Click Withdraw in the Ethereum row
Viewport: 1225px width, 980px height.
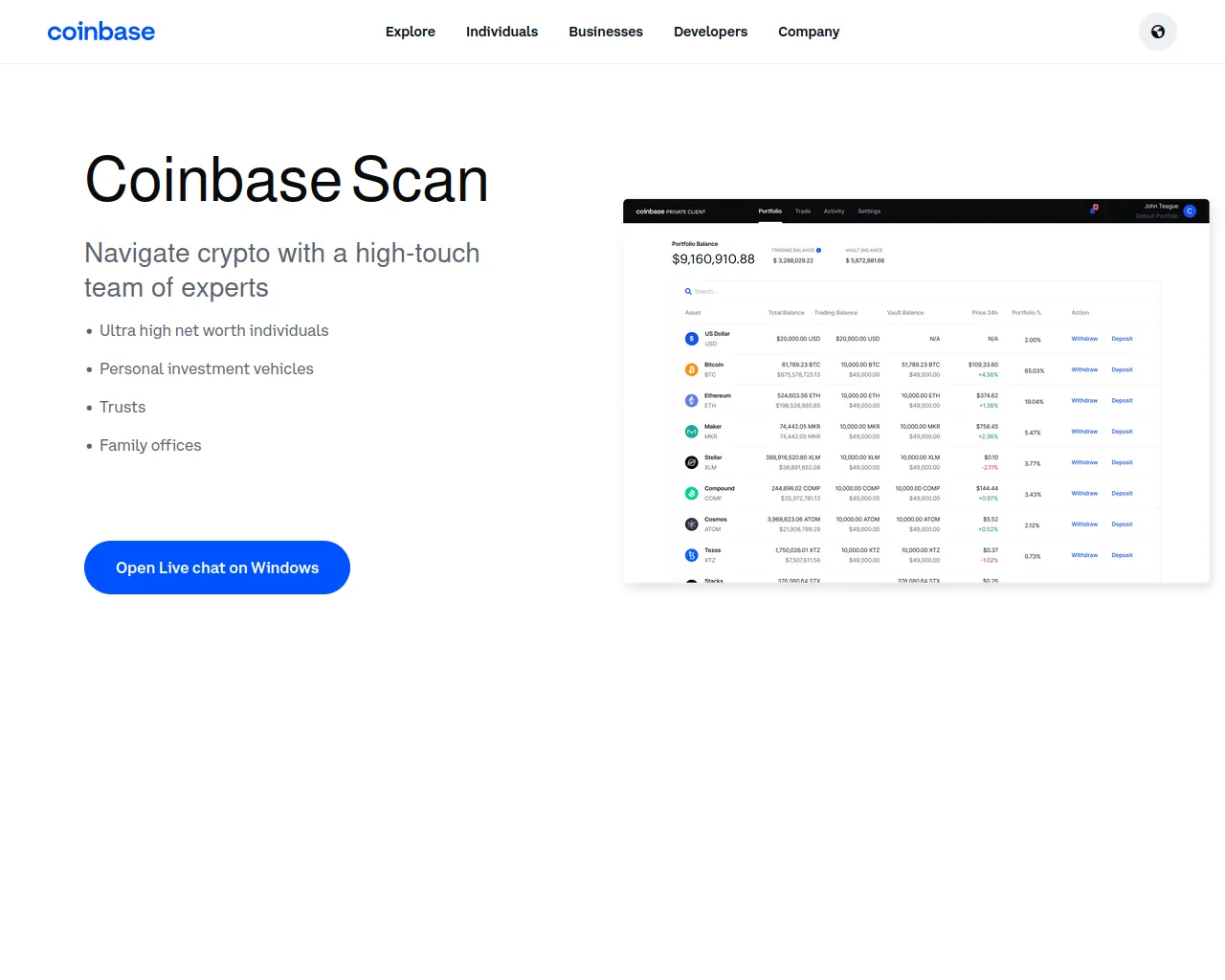(1084, 401)
